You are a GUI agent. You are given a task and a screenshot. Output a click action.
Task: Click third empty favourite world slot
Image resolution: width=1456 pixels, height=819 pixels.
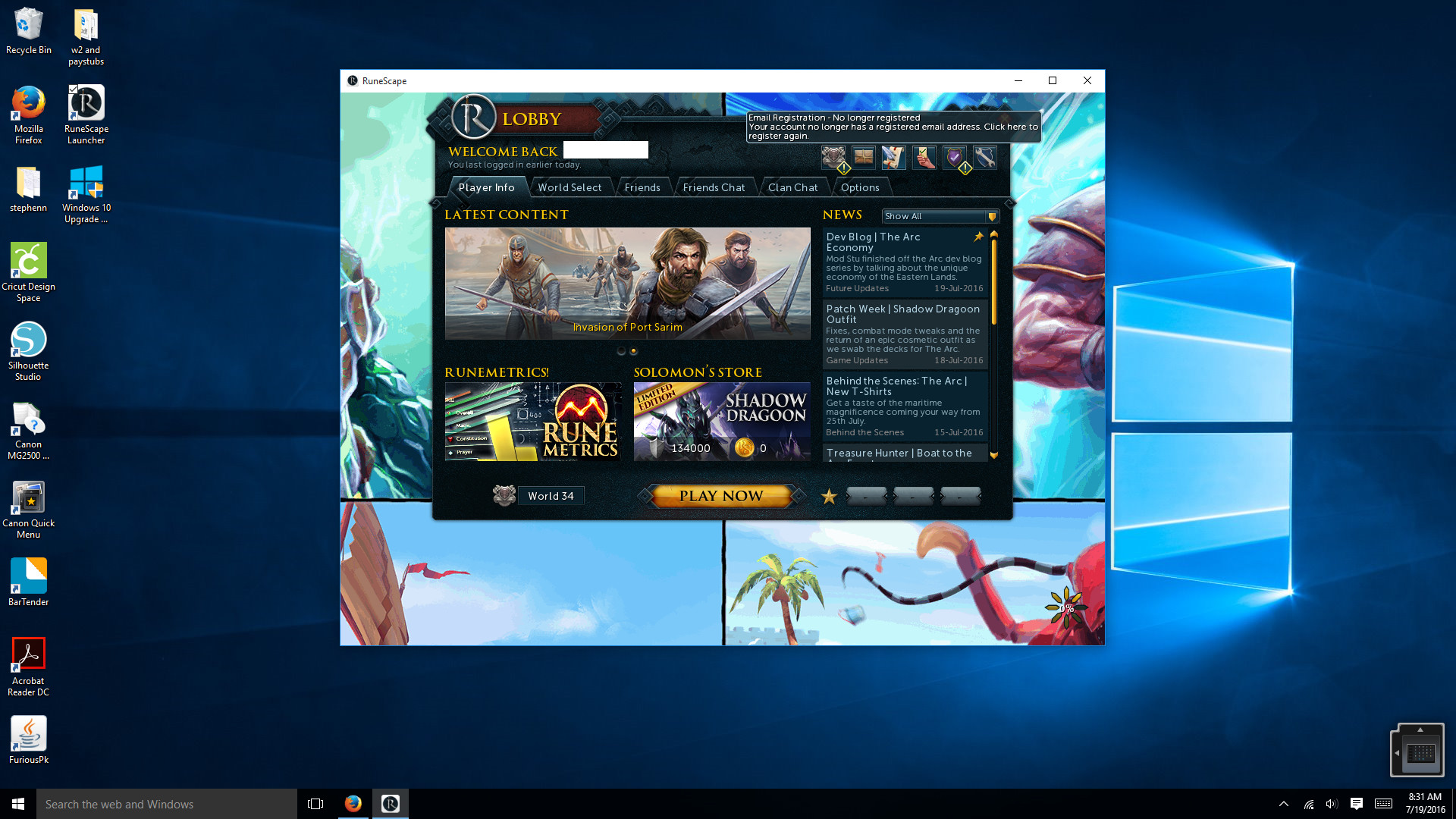960,496
